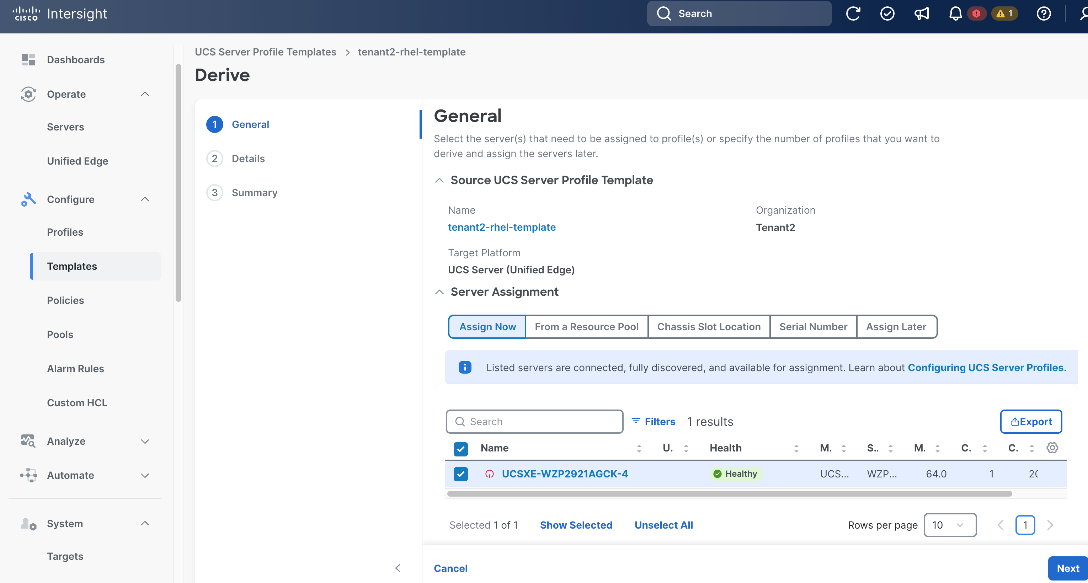This screenshot has height=583, width=1088.
Task: Uncheck the UCSXE-WZP2921AGCK-4 row checkbox
Action: coord(461,474)
